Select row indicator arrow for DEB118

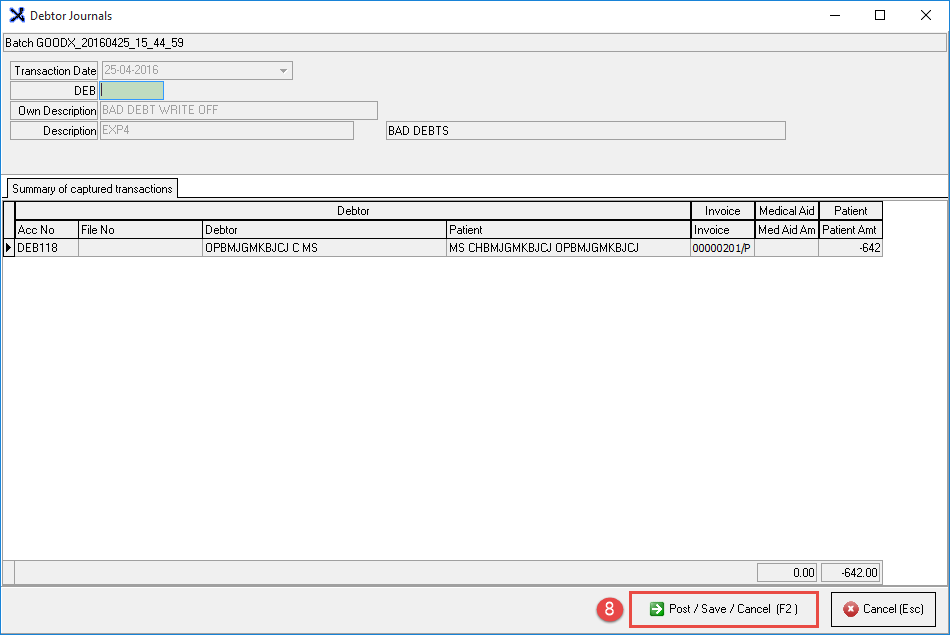click(9, 248)
